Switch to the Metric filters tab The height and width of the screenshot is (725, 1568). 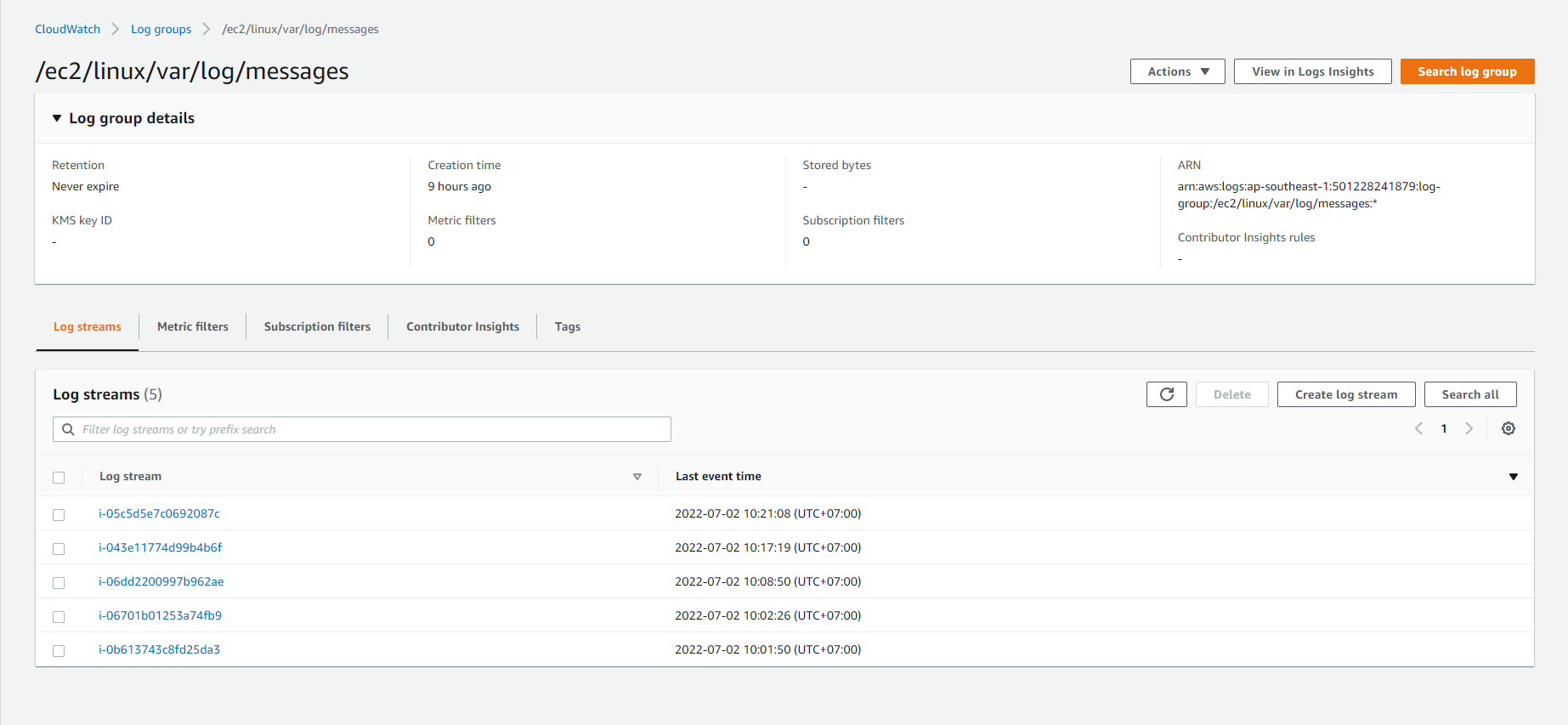pos(192,326)
